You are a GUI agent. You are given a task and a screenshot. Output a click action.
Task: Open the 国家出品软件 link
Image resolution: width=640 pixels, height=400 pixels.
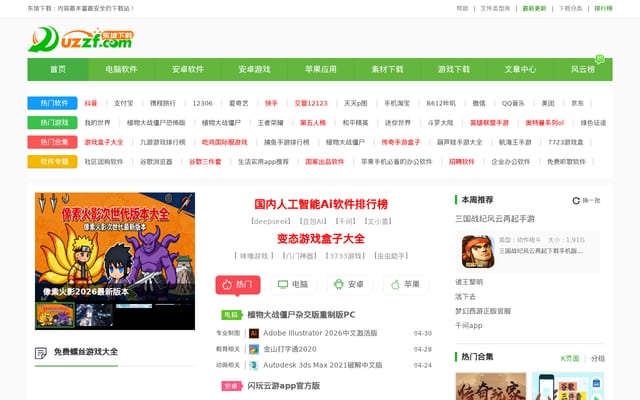(x=324, y=162)
